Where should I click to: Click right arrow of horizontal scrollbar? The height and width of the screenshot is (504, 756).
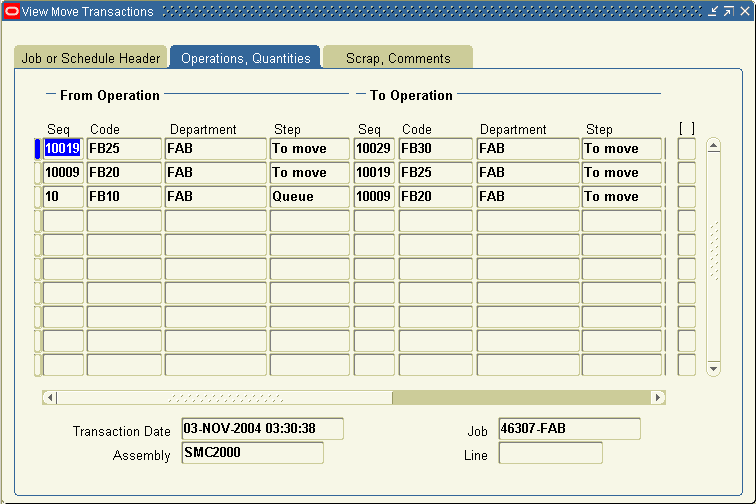coord(658,397)
